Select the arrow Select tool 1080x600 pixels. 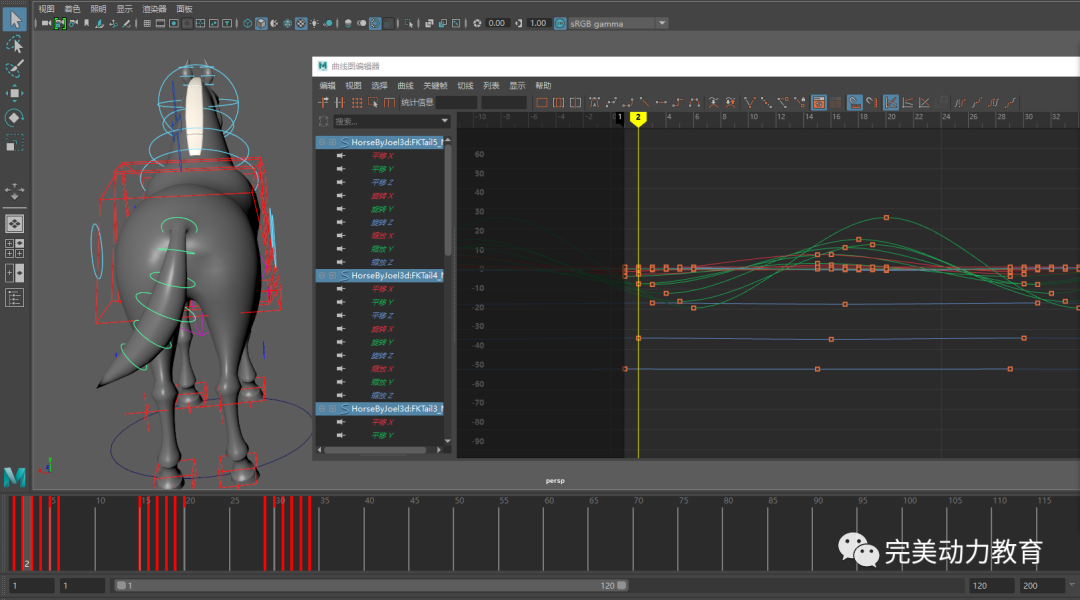14,19
